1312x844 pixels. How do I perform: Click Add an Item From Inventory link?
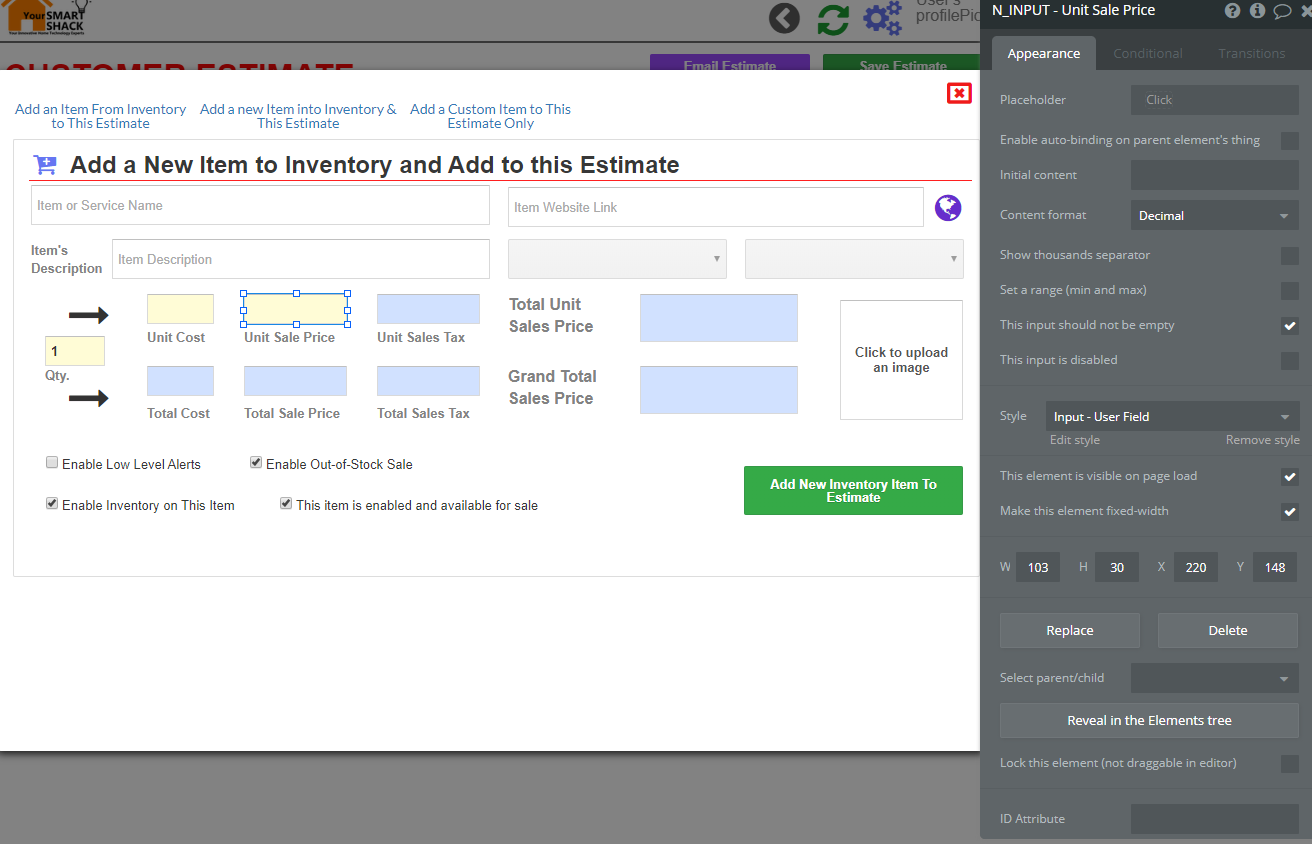(x=100, y=116)
